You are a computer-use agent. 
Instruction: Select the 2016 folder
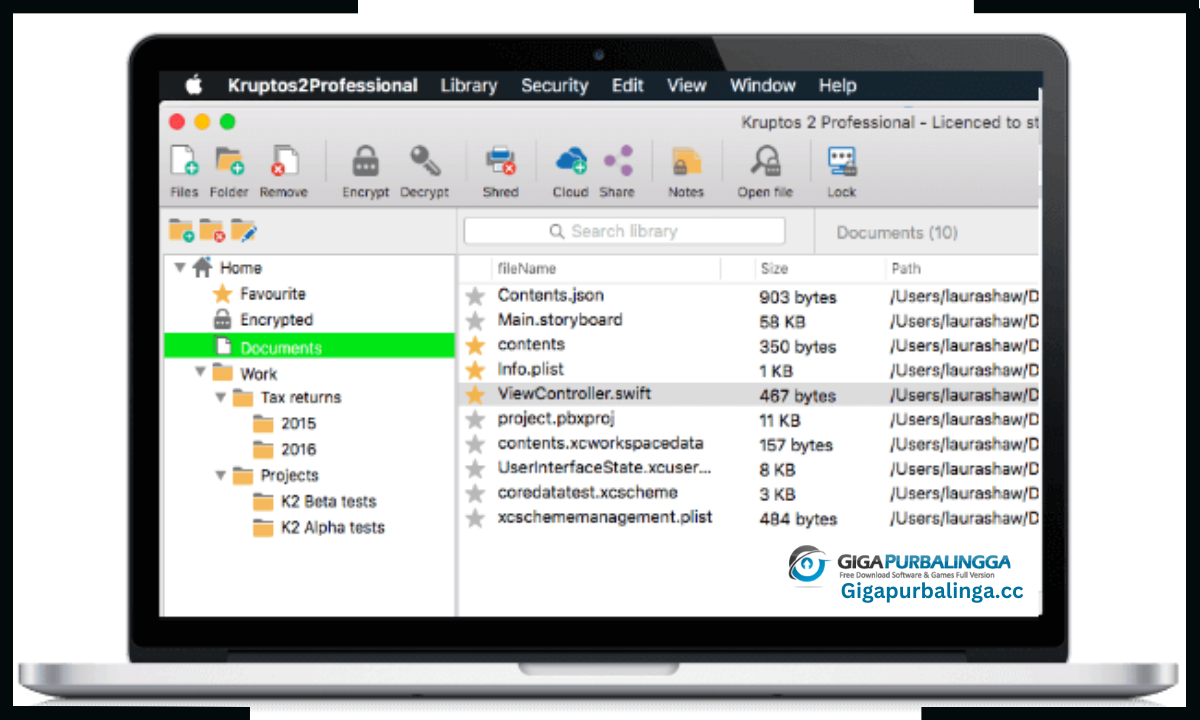click(x=298, y=449)
